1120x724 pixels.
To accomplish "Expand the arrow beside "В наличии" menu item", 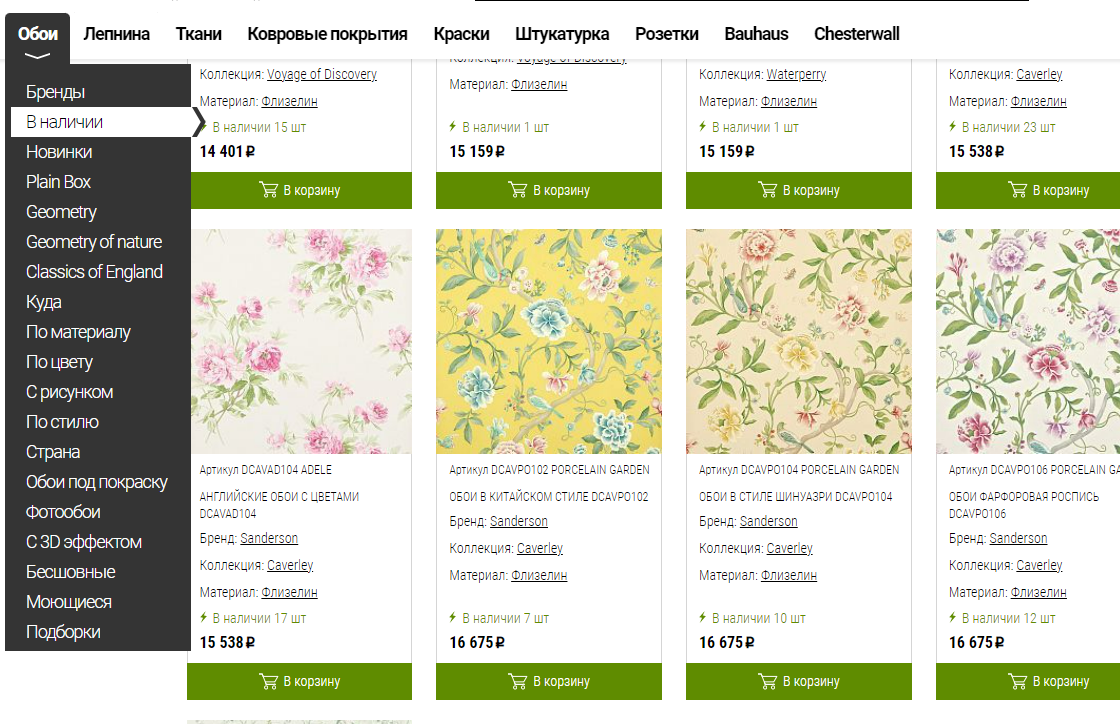I will 198,122.
